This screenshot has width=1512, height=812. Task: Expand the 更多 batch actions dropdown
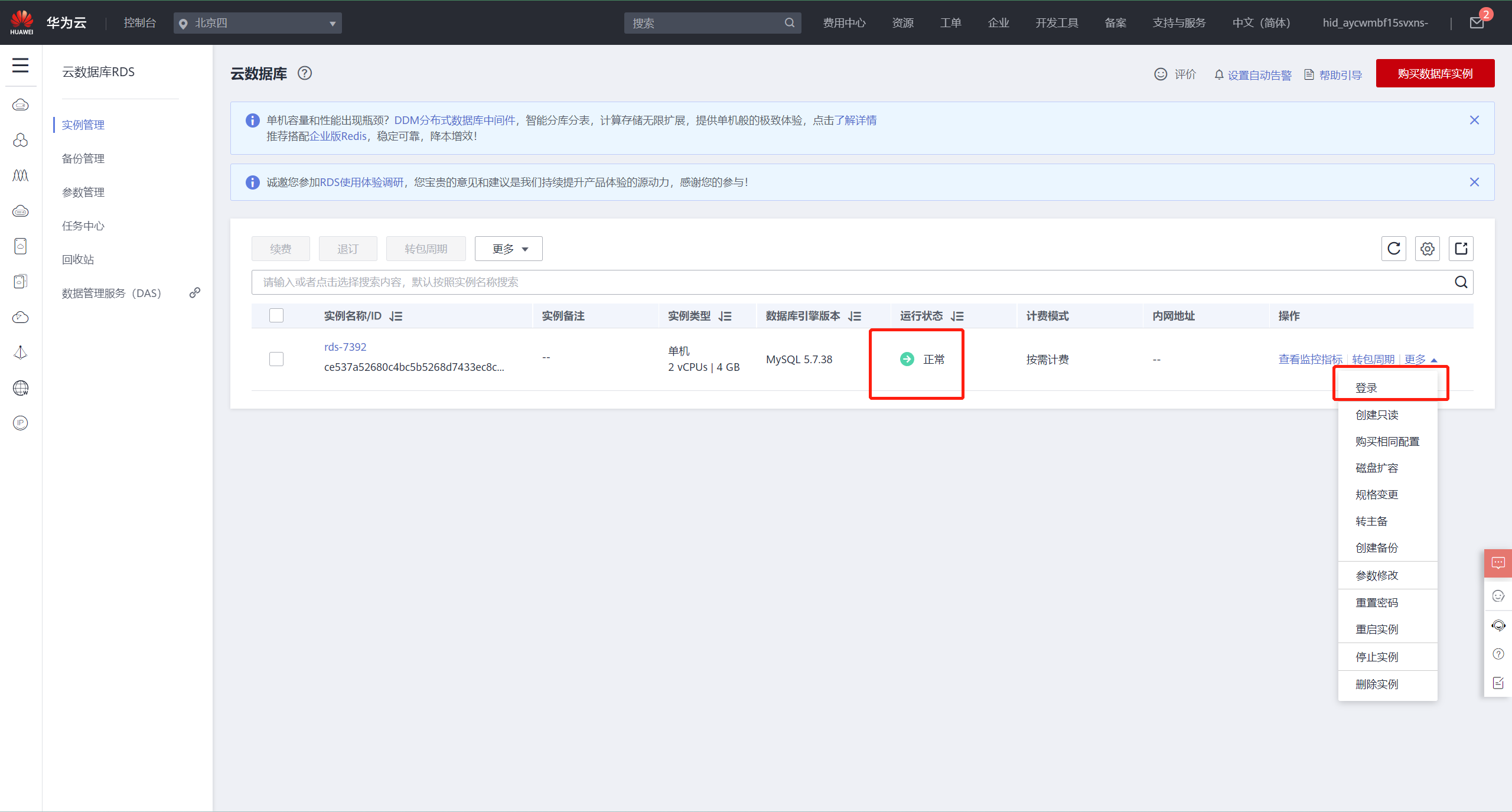coord(509,249)
